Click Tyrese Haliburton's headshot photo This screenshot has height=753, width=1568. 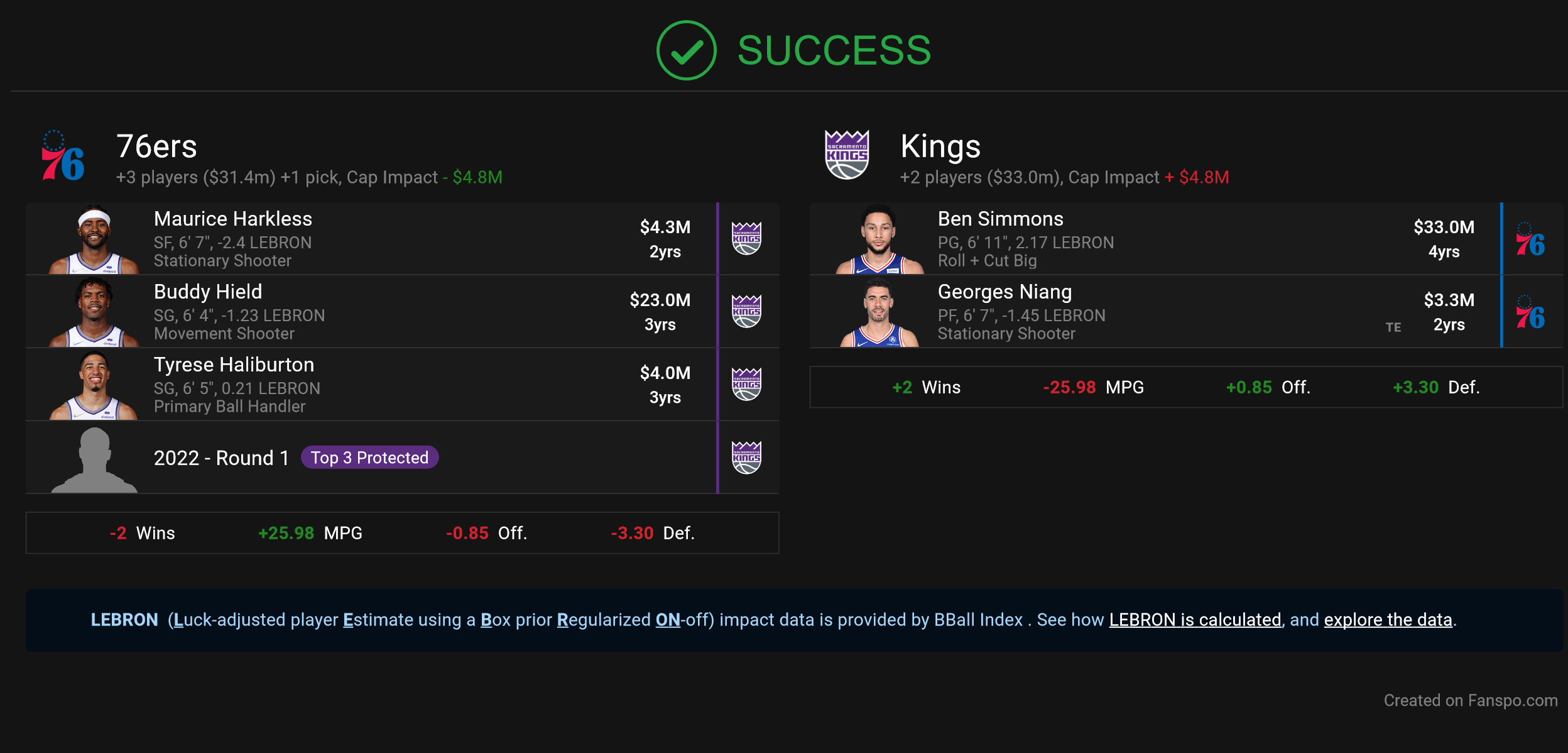94,385
